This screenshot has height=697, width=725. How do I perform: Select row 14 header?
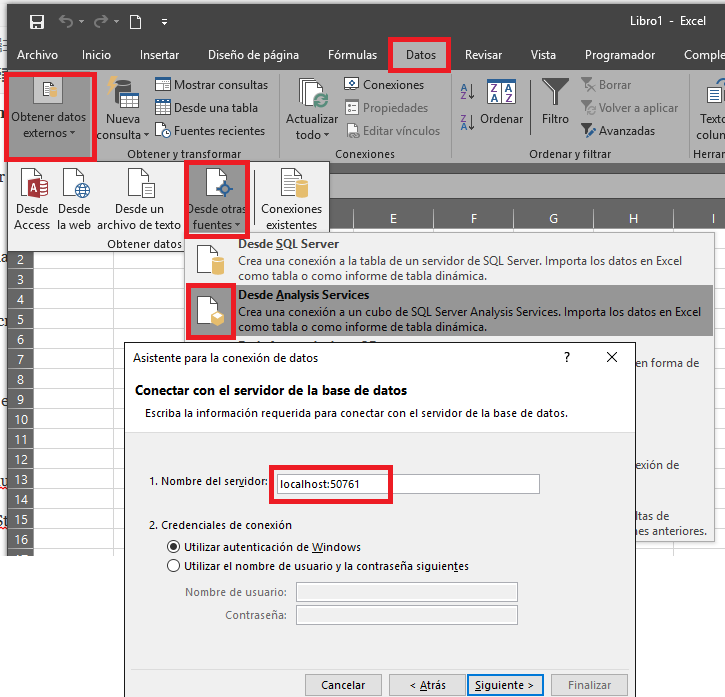21,500
